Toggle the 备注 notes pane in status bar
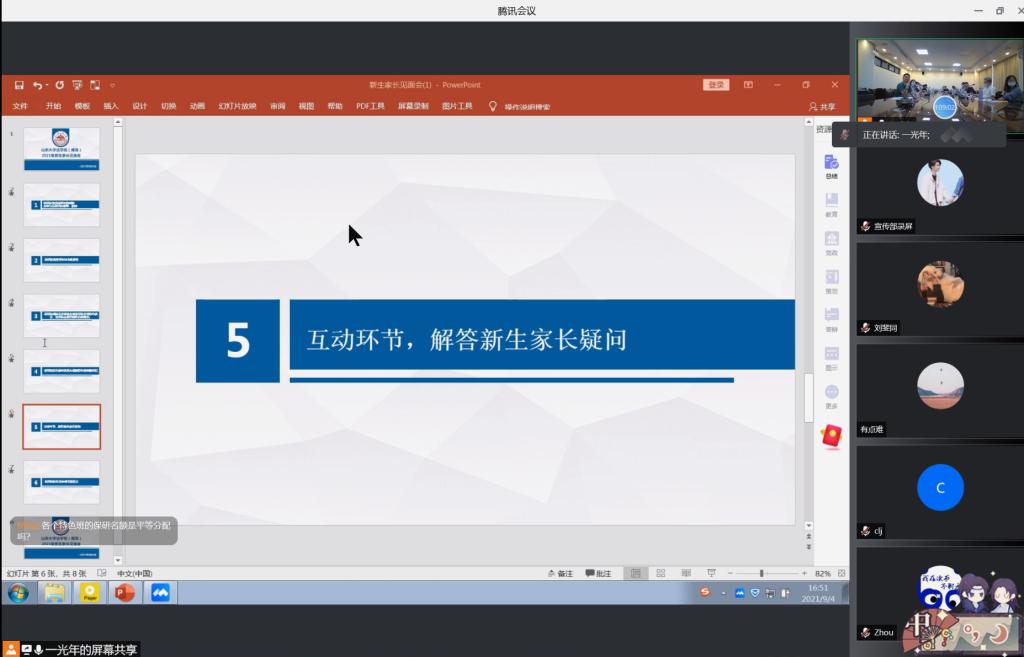 (x=560, y=573)
